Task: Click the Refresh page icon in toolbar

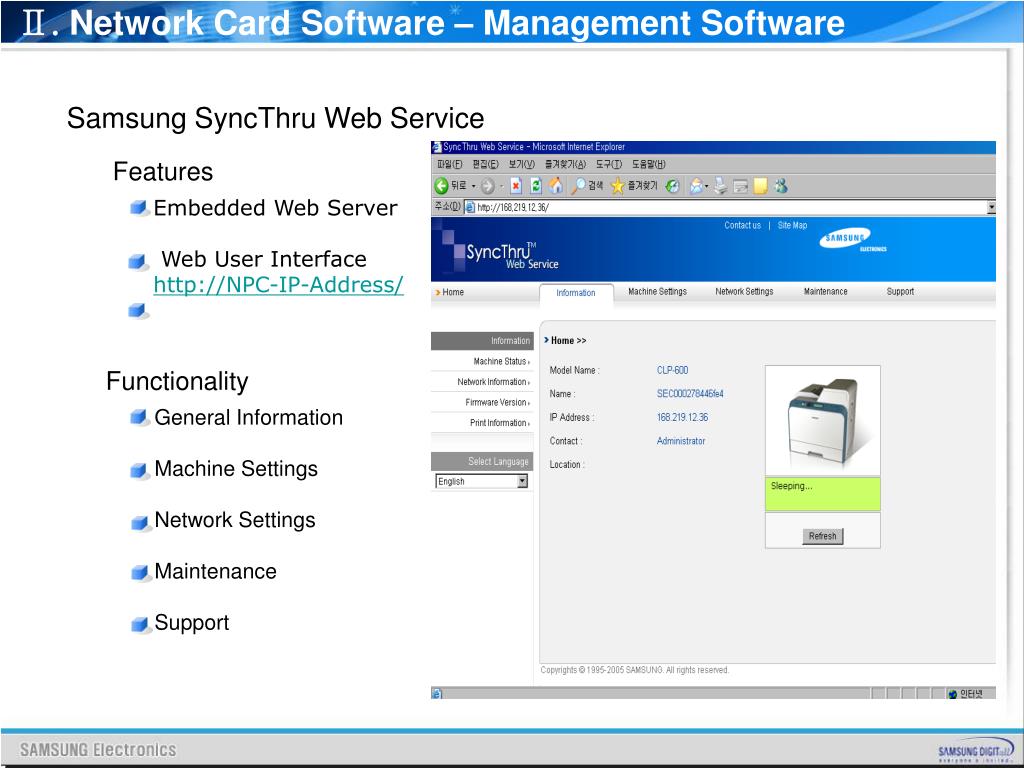Action: click(536, 186)
